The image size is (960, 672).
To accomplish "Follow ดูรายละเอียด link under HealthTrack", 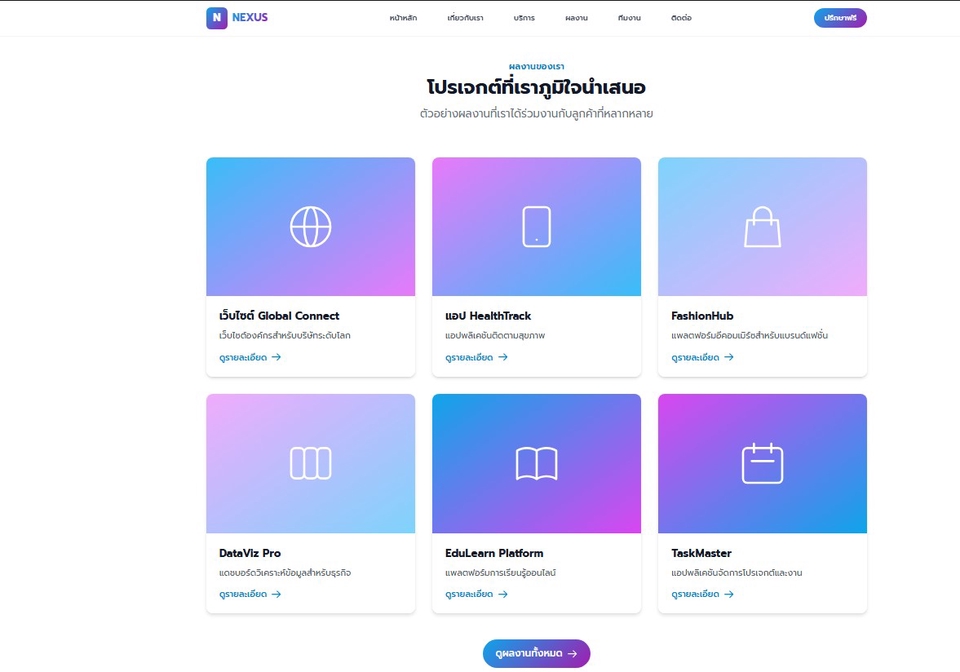I will click(x=476, y=357).
